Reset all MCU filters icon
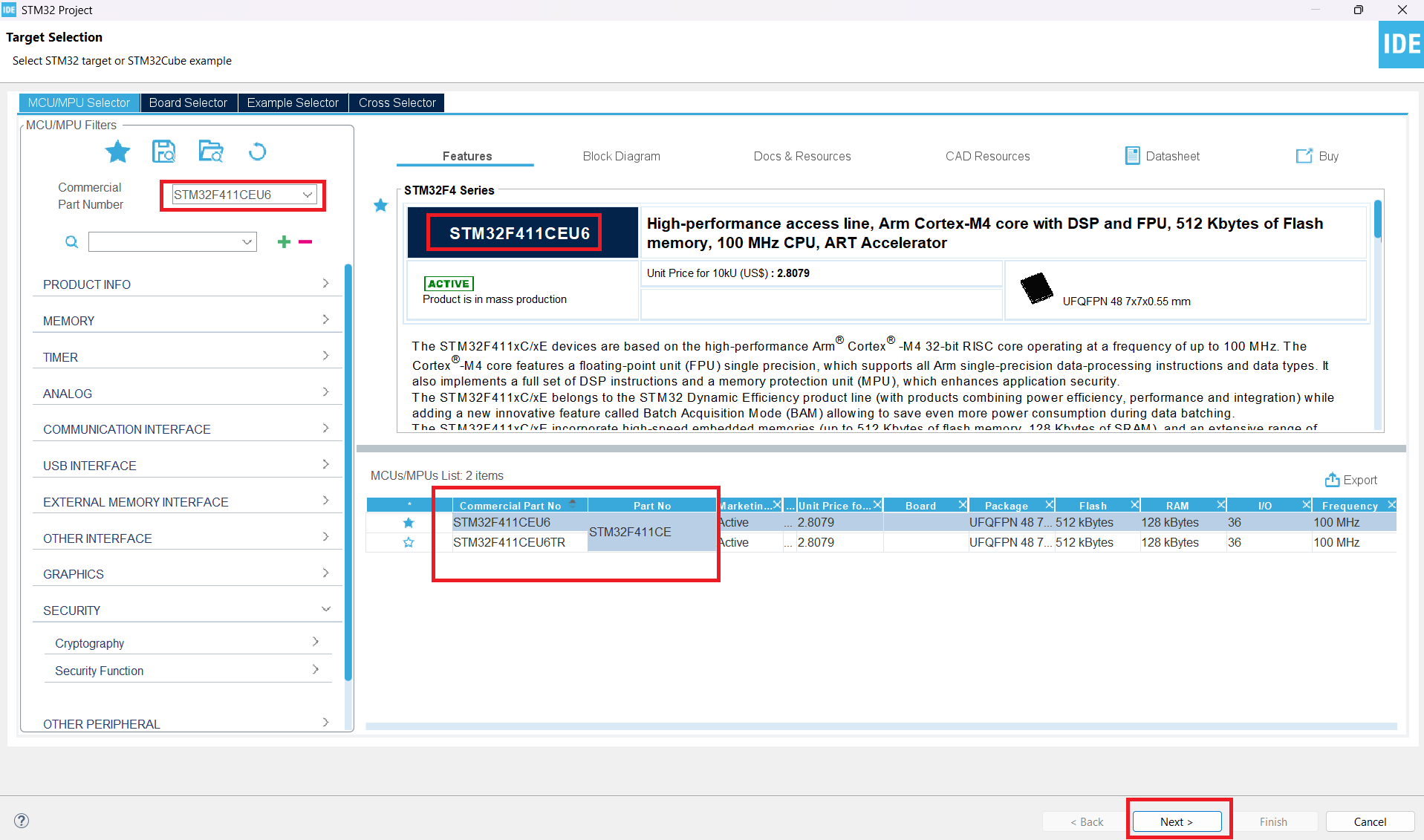1424x840 pixels. 257,152
